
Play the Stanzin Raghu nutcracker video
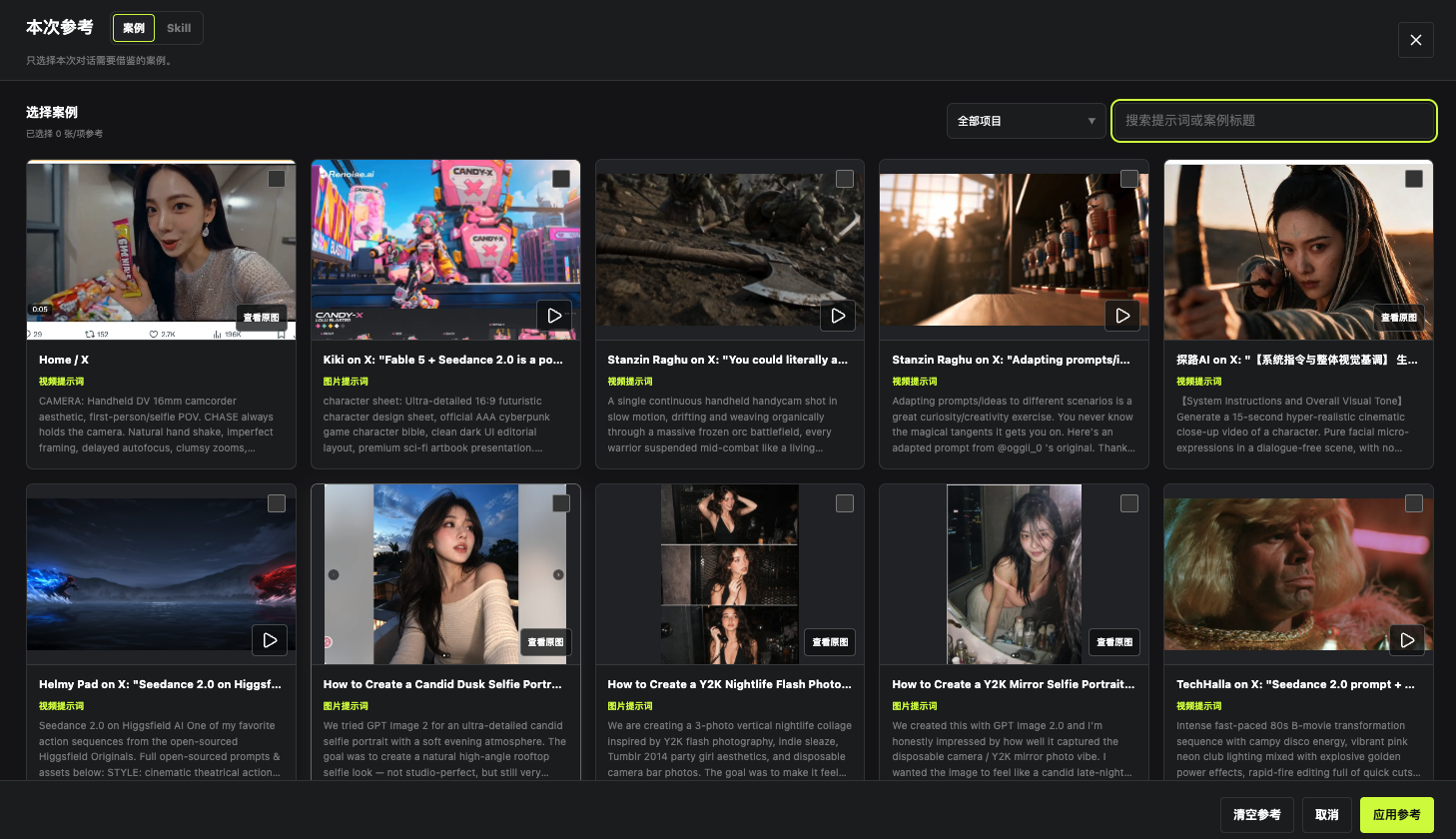click(x=1122, y=316)
